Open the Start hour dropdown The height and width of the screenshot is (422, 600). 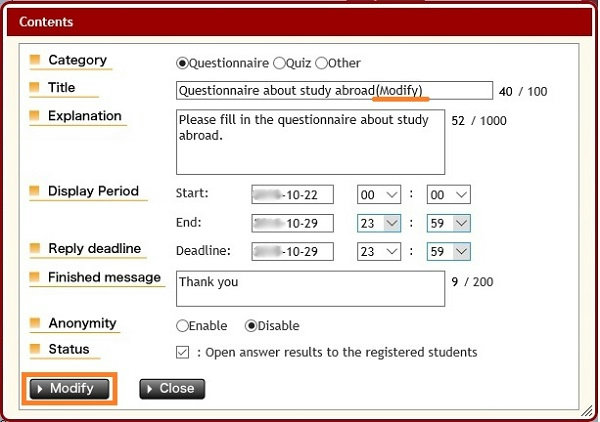click(x=379, y=194)
